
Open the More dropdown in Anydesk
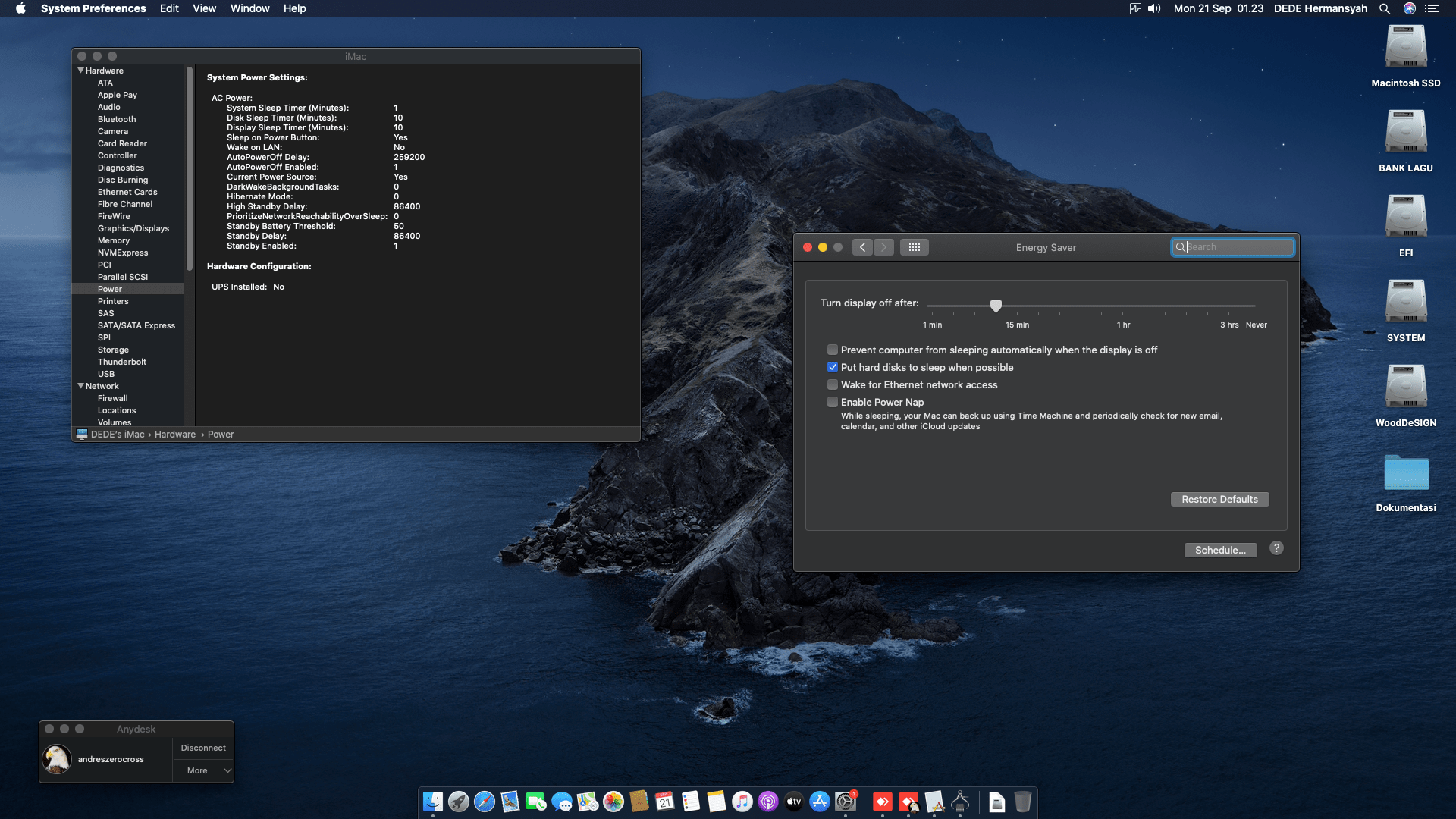click(203, 770)
